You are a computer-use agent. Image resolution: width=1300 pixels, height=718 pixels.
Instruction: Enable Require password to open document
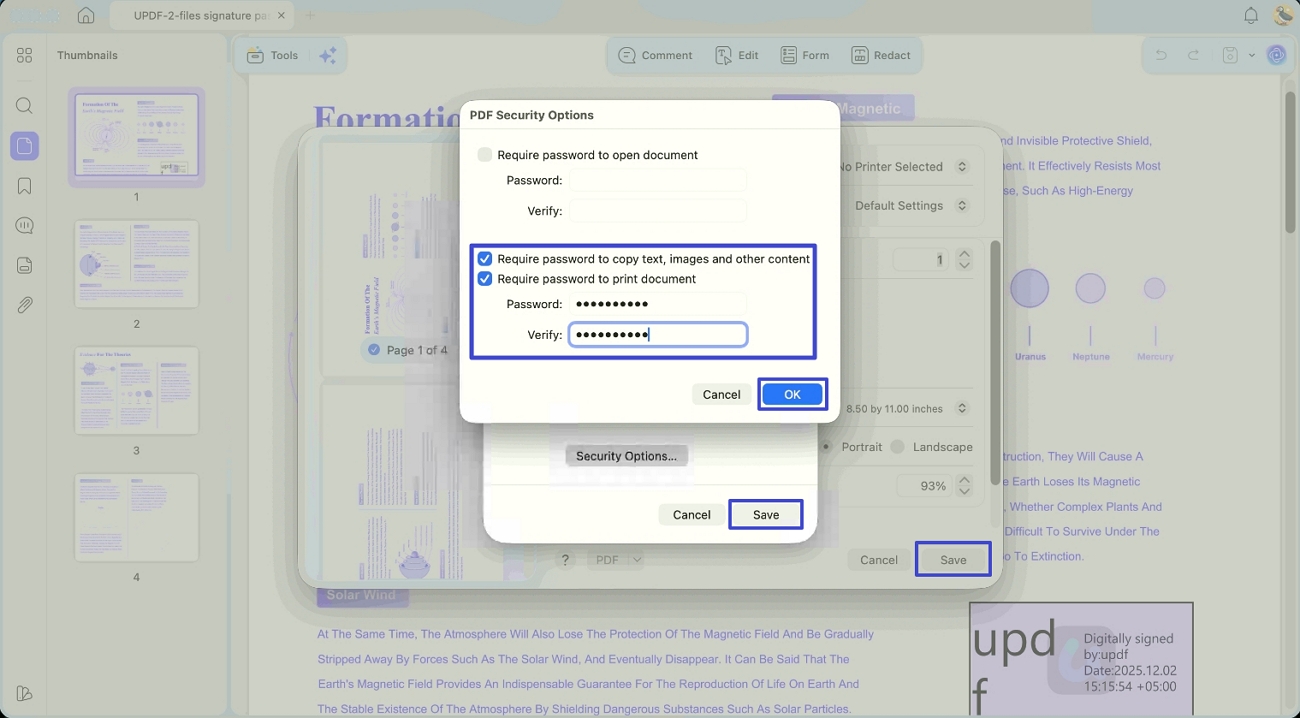(x=485, y=155)
